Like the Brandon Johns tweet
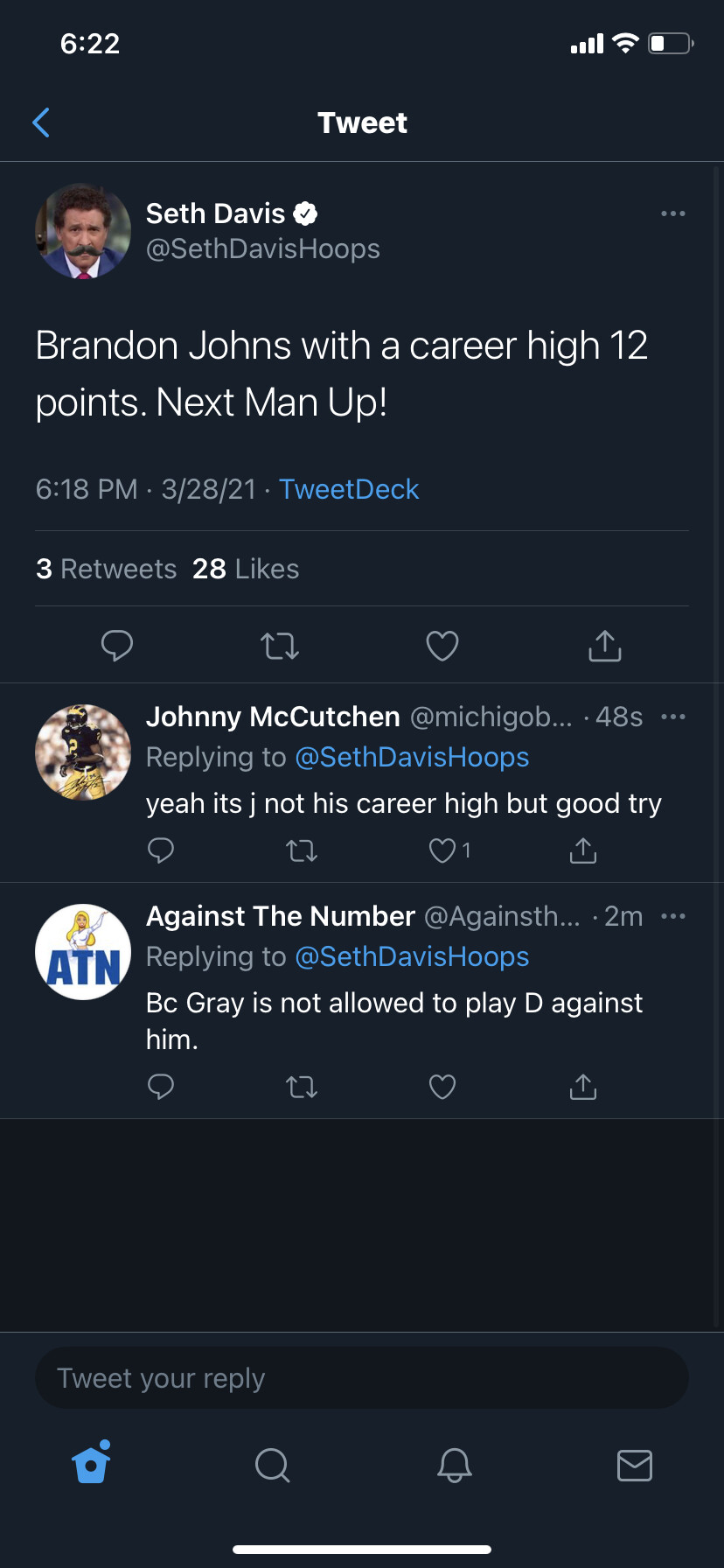 click(x=442, y=646)
